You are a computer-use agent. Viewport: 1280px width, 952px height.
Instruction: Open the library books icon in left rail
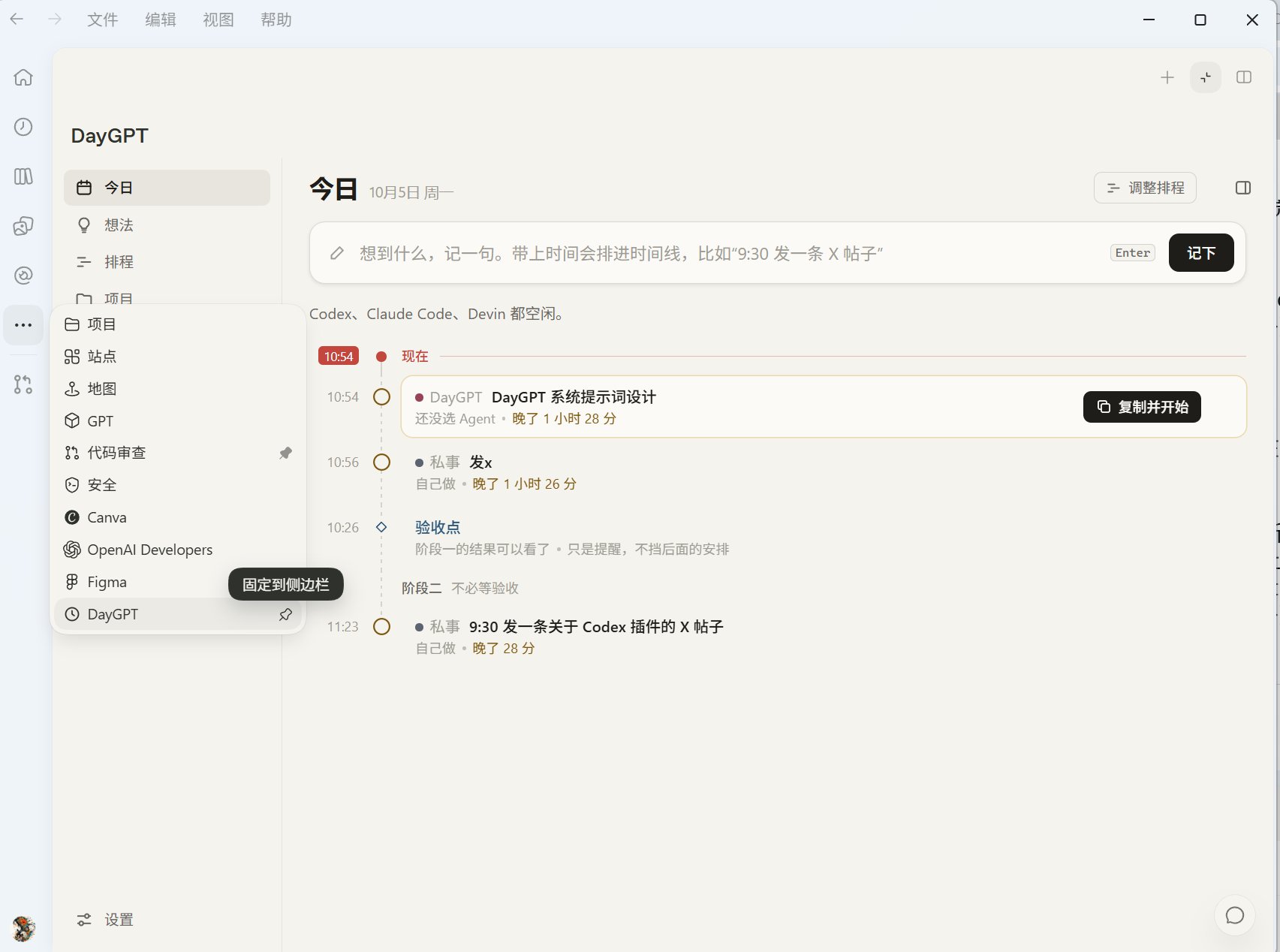(23, 176)
